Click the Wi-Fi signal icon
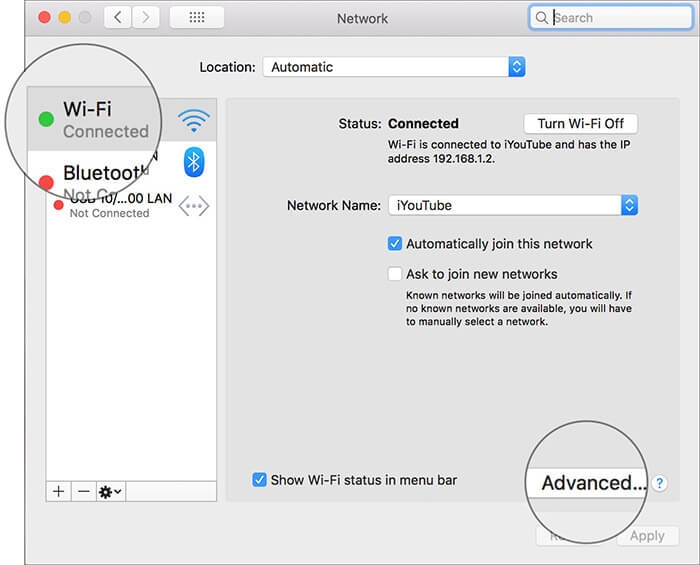 tap(194, 120)
